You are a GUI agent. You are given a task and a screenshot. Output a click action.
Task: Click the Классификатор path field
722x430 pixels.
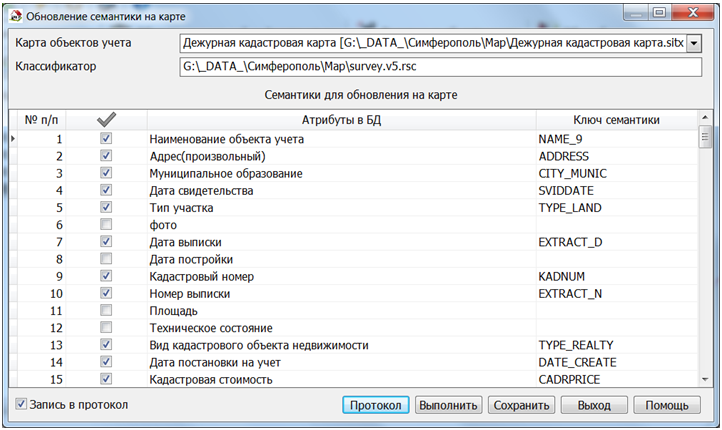tap(440, 67)
